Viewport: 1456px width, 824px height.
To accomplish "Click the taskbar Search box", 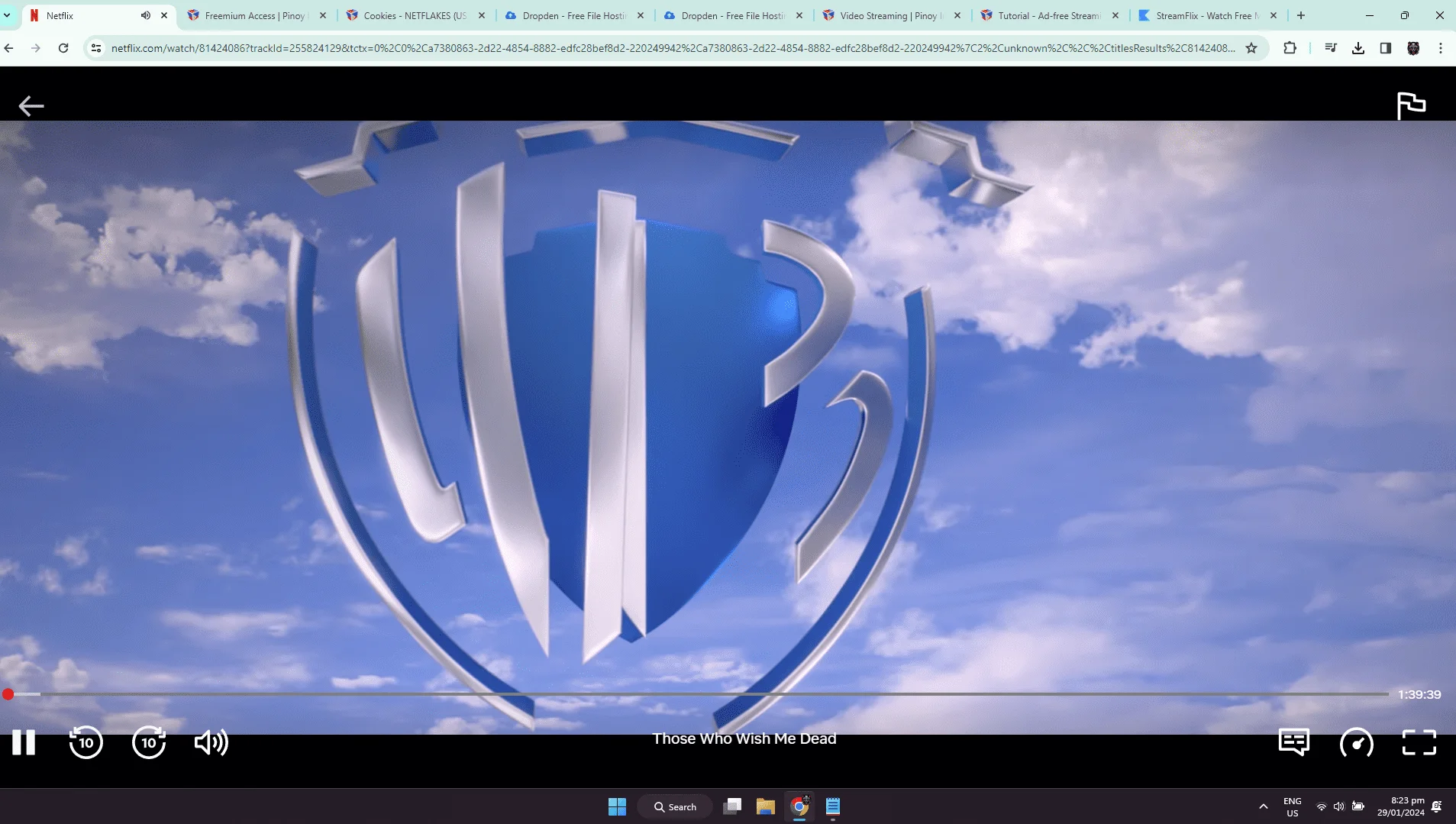I will tap(675, 806).
